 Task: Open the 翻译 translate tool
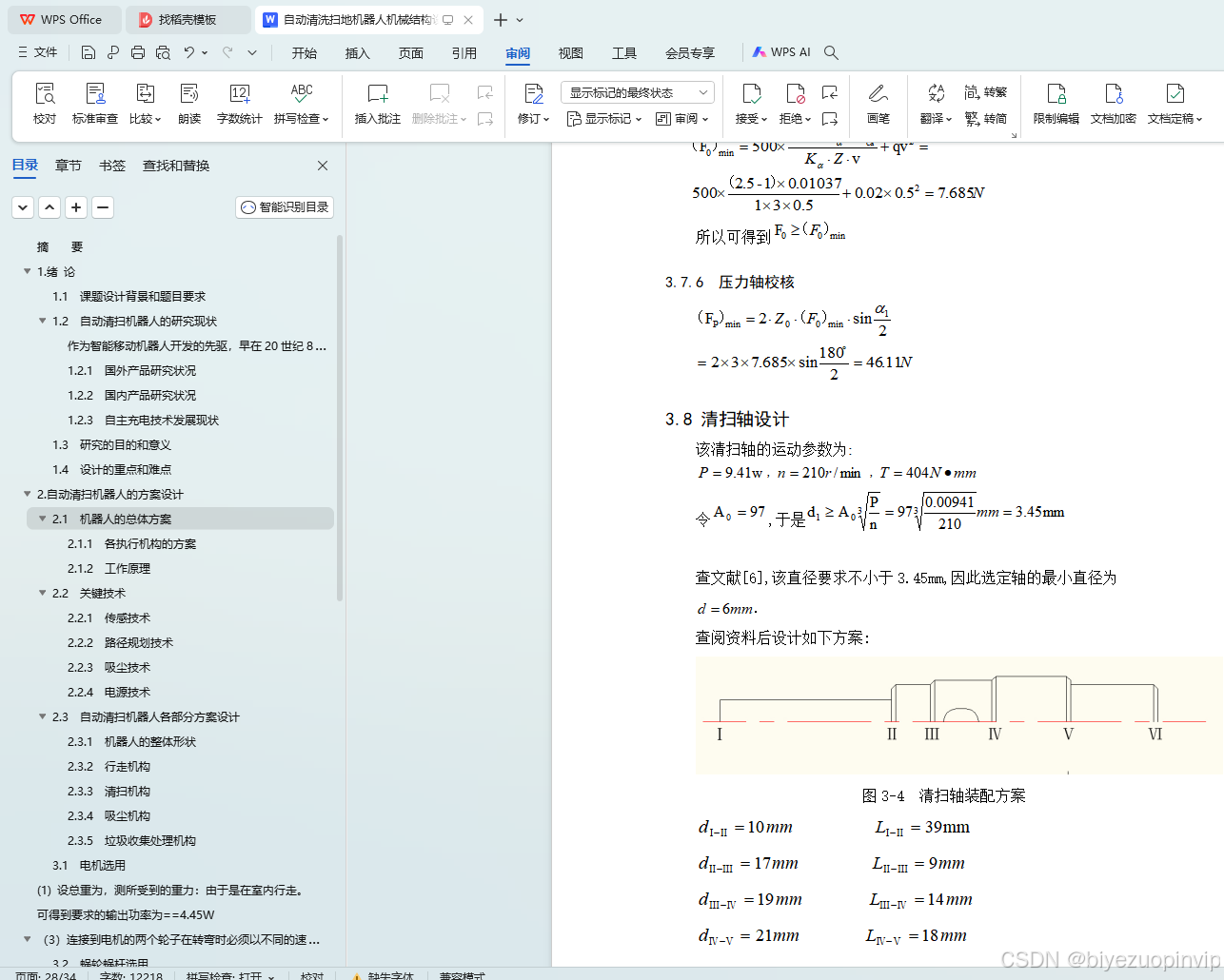pos(936,103)
